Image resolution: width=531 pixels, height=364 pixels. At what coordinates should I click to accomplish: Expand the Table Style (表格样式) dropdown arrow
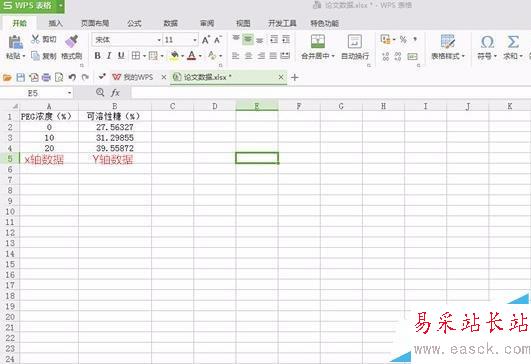click(463, 56)
